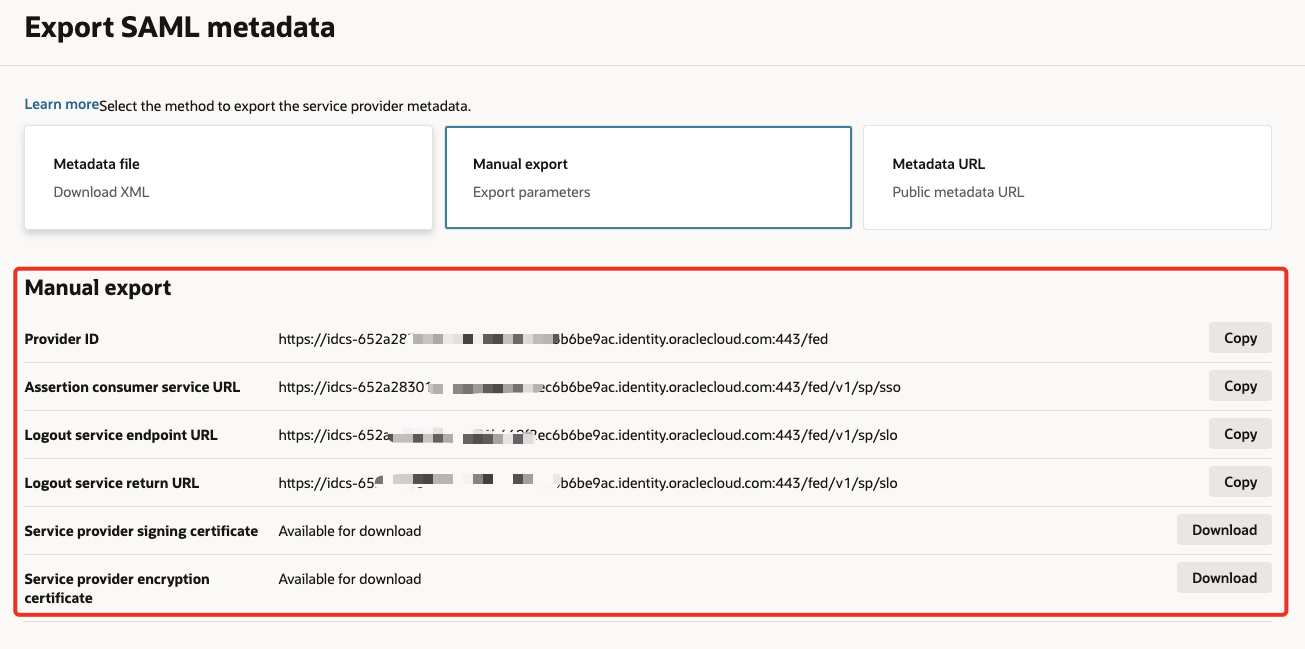Click the Logout service endpoint URL value

[x=588, y=435]
